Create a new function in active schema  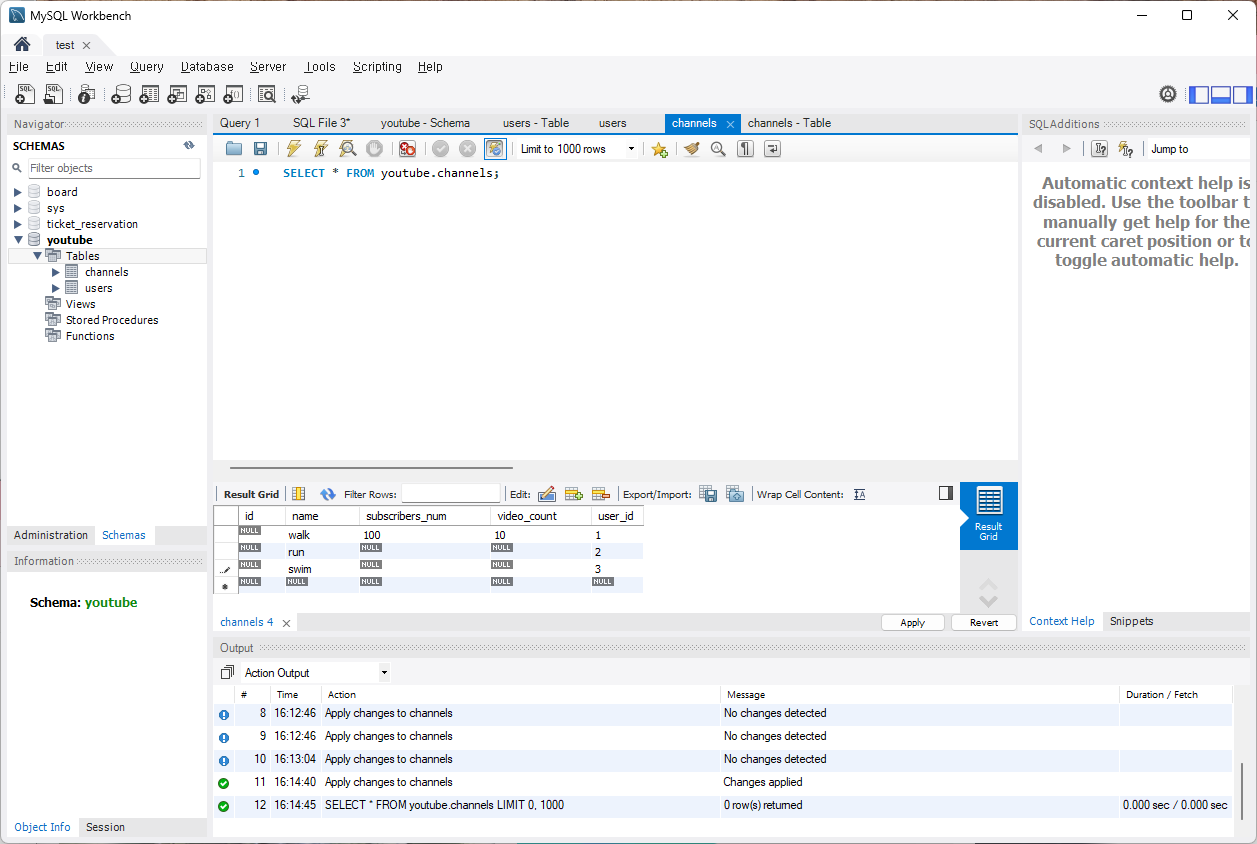click(x=233, y=94)
